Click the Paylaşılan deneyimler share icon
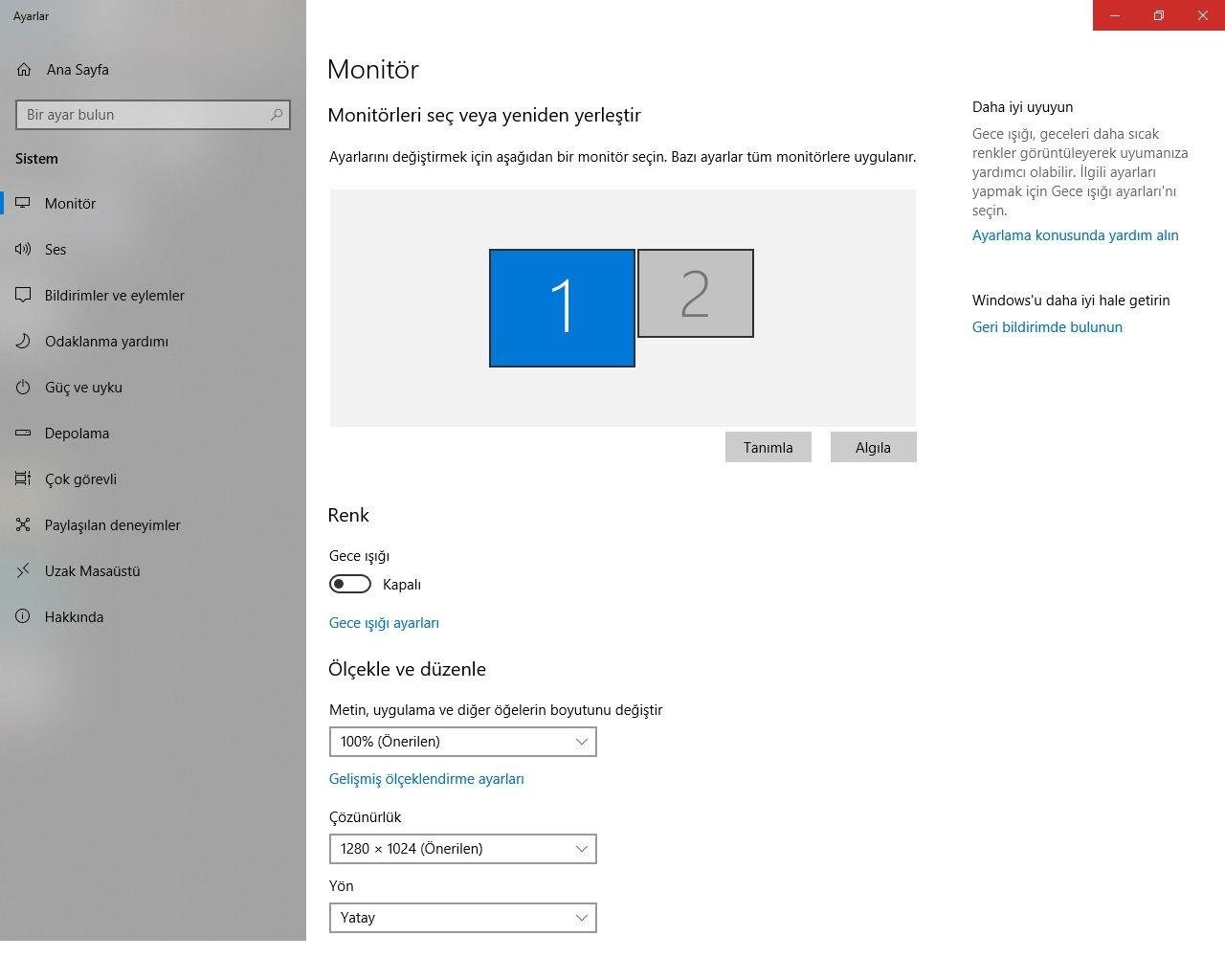This screenshot has height=980, width=1225. pyautogui.click(x=23, y=525)
